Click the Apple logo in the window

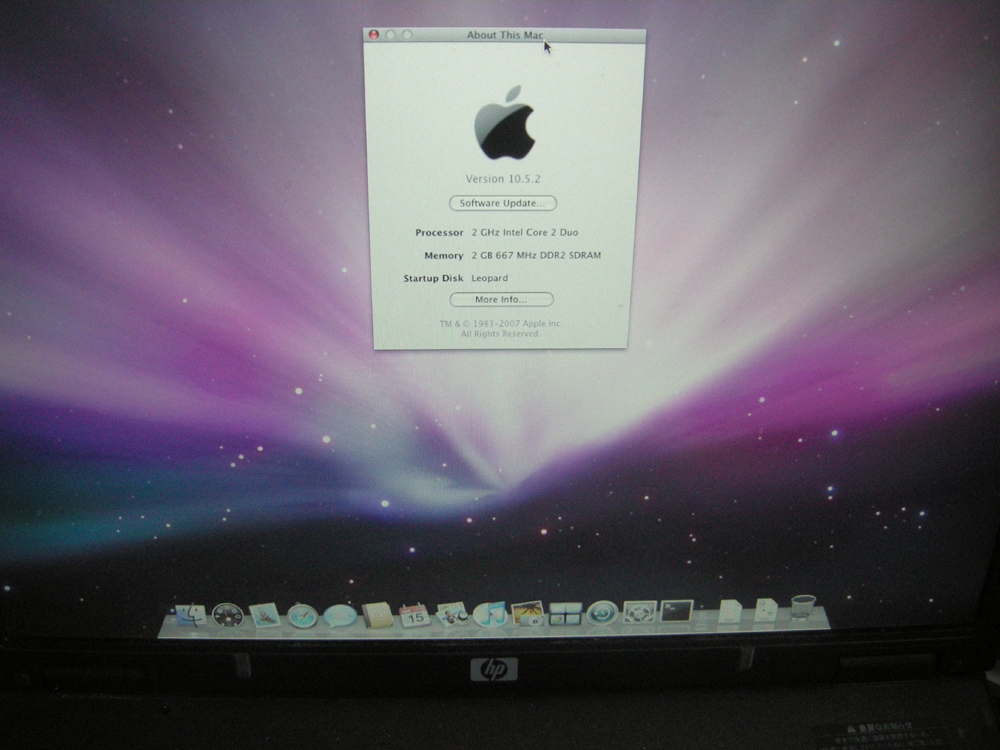click(504, 122)
